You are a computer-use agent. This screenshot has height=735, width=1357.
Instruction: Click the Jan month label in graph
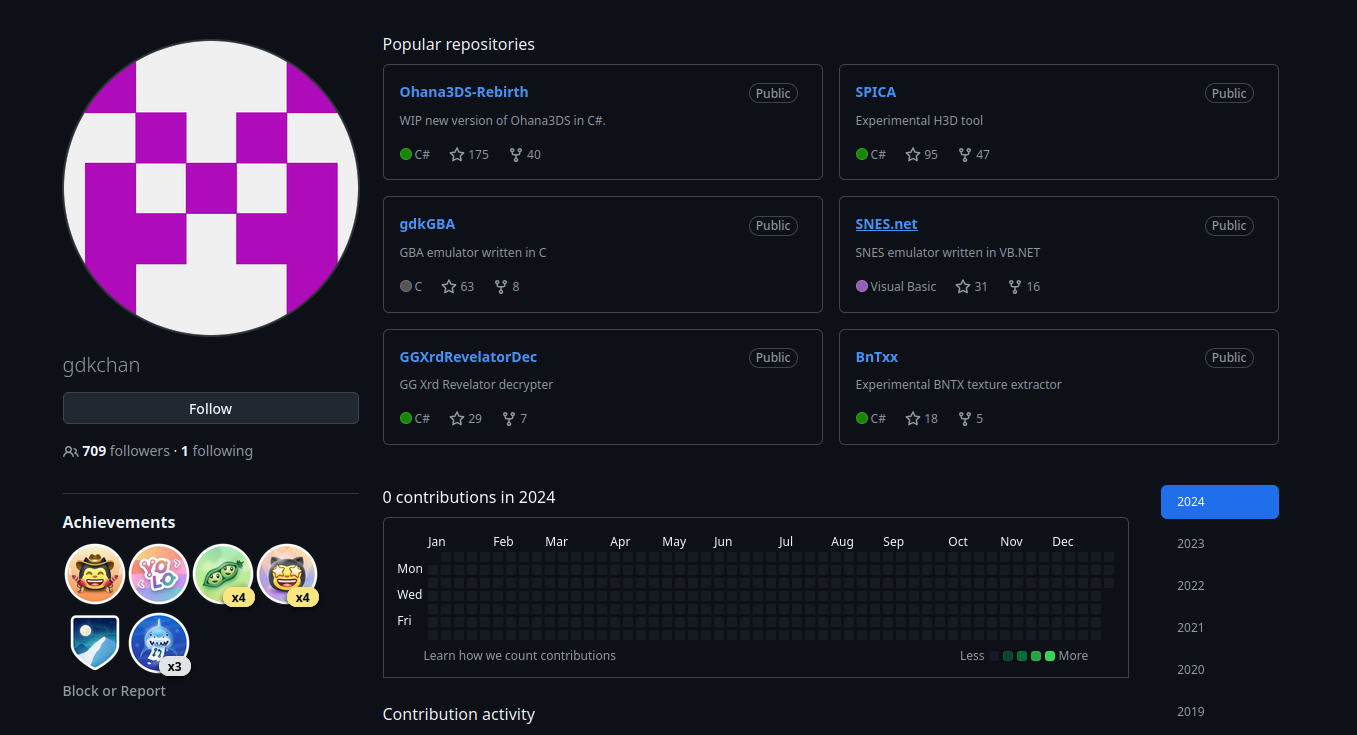click(436, 542)
